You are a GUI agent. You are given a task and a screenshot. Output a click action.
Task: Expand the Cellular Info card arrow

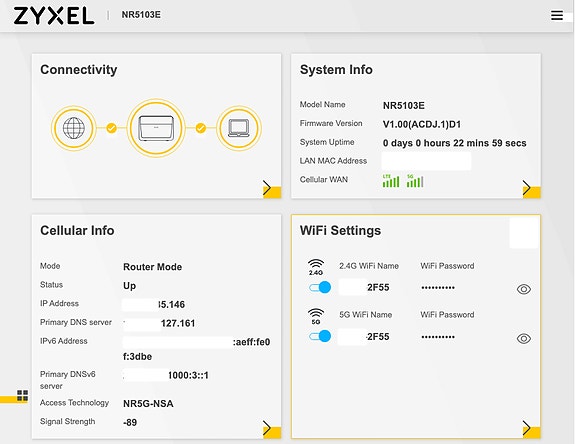(272, 429)
